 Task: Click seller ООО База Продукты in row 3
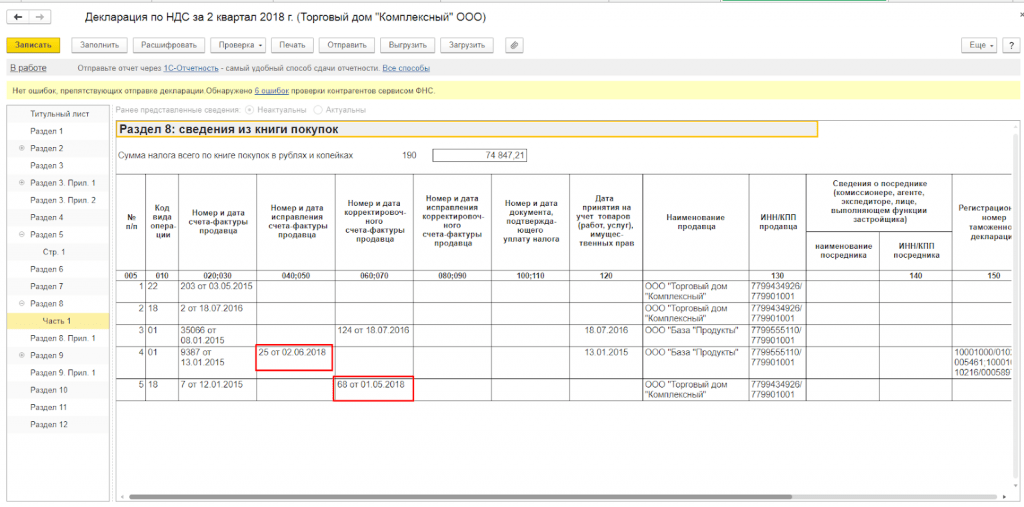pyautogui.click(x=696, y=335)
